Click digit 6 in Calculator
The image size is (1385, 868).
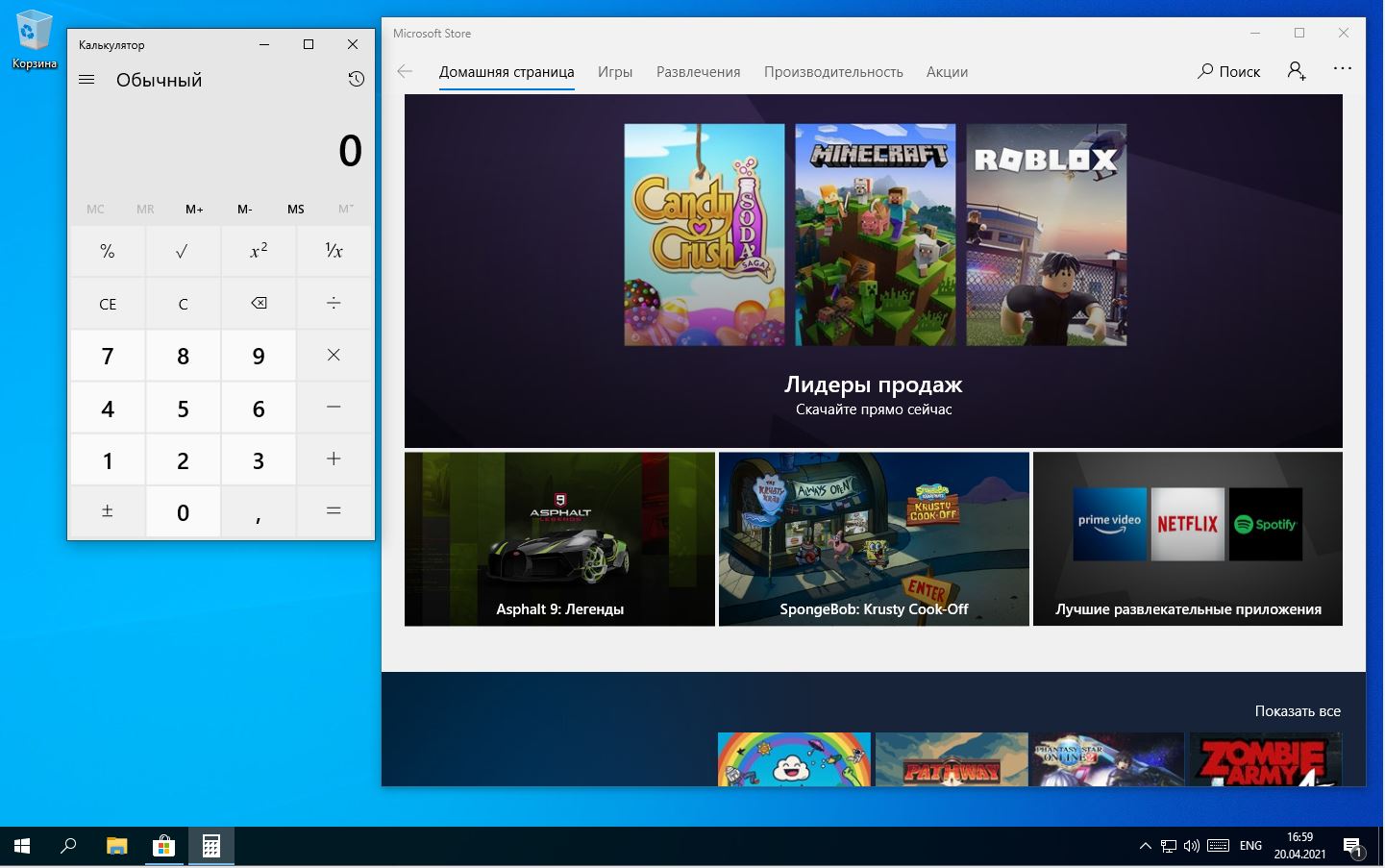(x=259, y=408)
